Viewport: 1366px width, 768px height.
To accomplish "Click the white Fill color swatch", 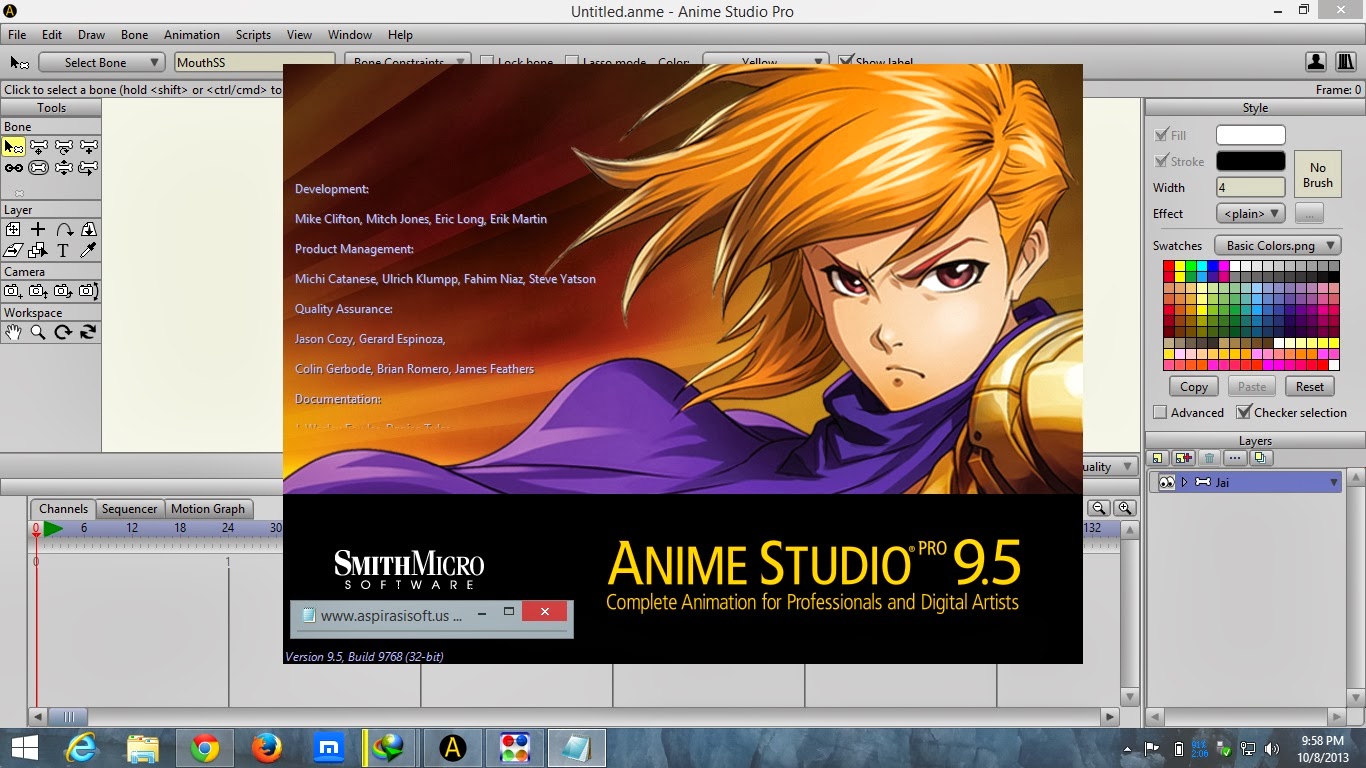I will [x=1250, y=135].
